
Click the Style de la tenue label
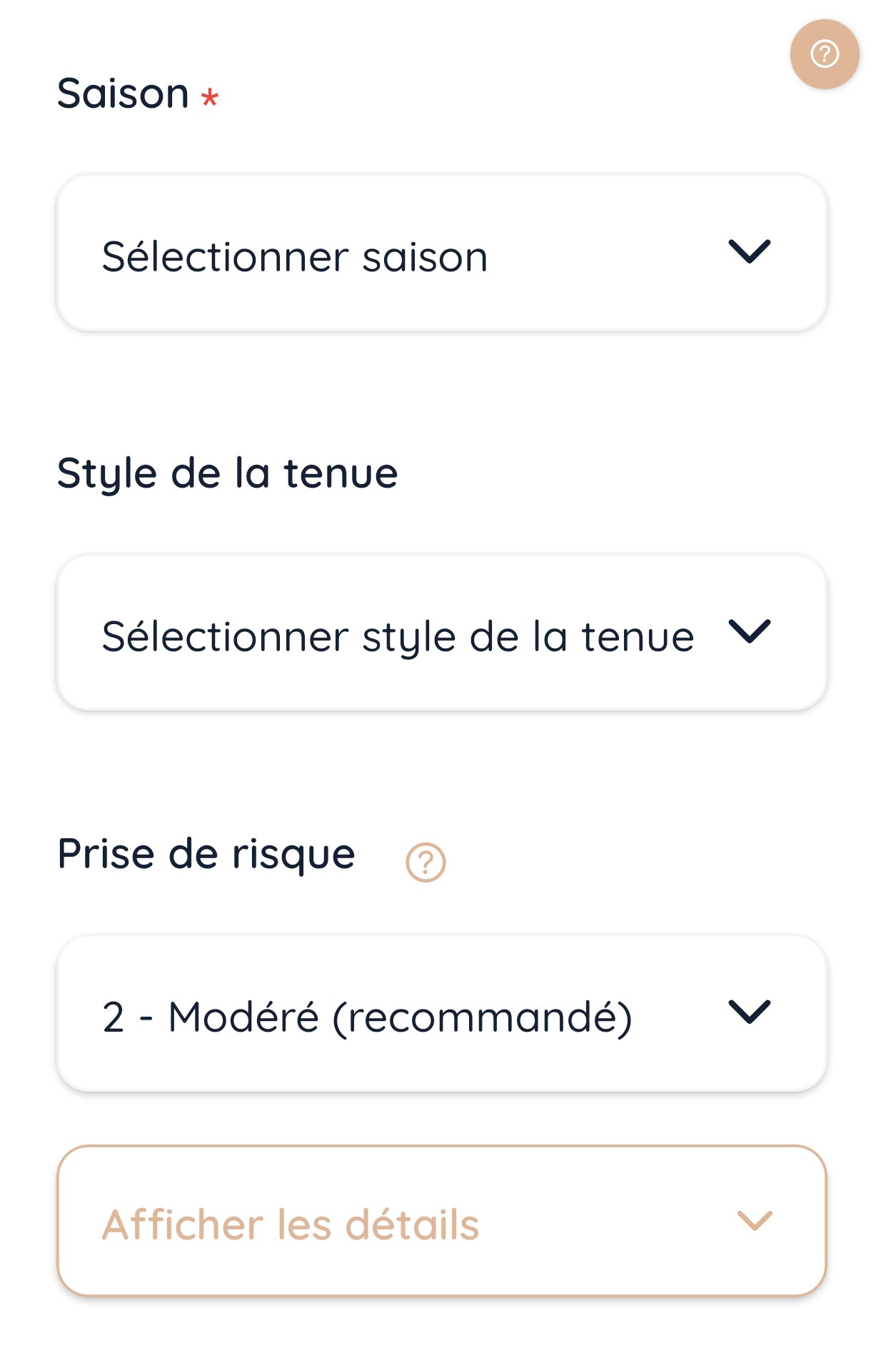(227, 473)
